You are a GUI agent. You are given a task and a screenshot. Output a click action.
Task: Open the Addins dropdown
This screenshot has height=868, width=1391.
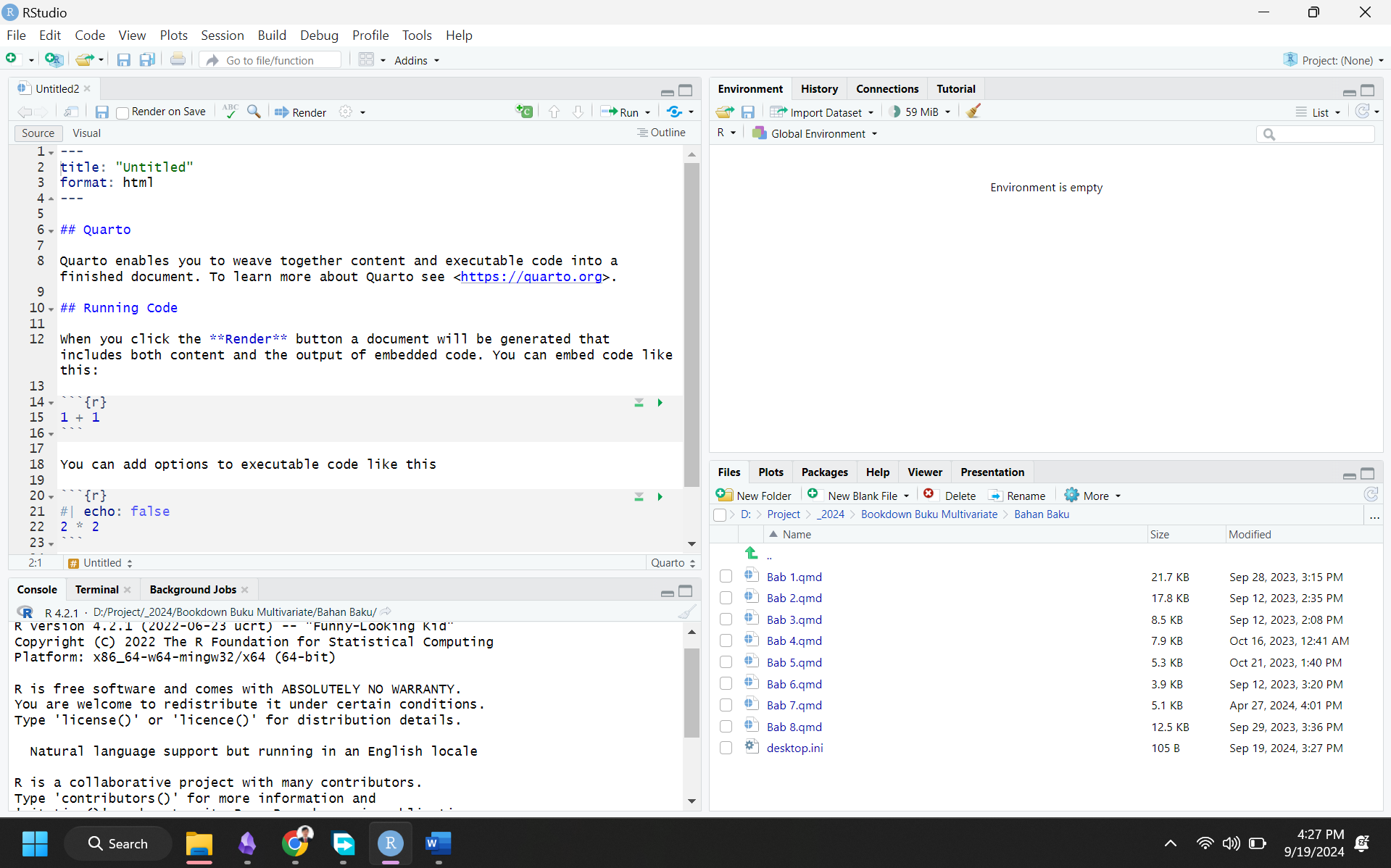click(417, 60)
